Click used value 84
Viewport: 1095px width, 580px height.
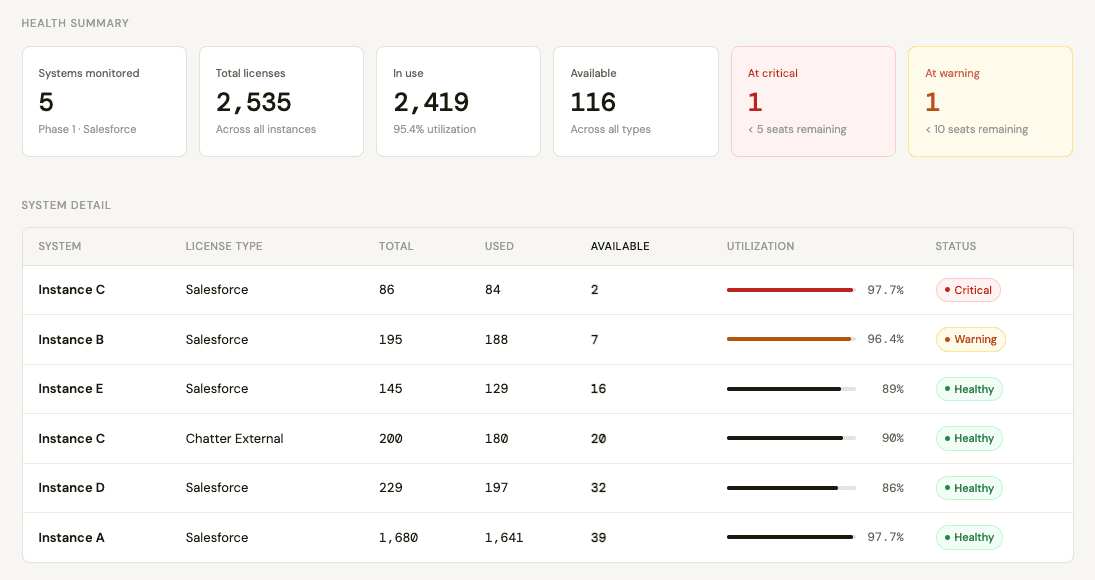click(493, 290)
